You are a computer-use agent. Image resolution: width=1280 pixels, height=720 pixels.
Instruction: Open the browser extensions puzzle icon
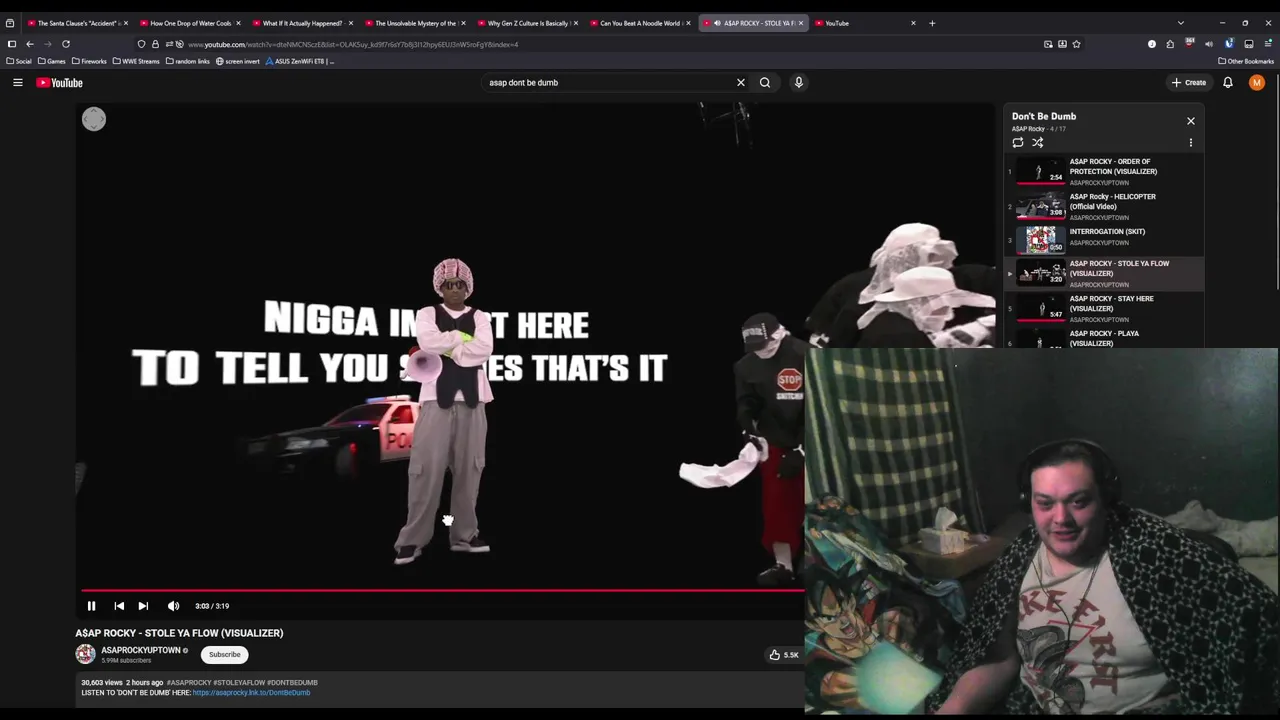(x=1170, y=44)
